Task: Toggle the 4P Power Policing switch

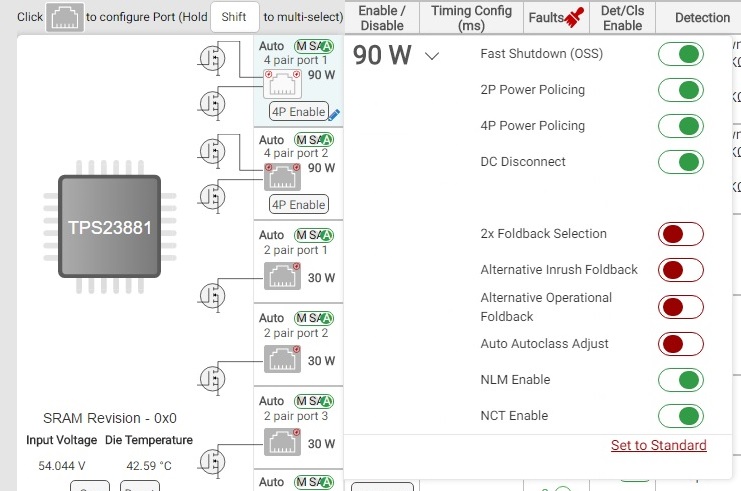Action: tap(681, 126)
